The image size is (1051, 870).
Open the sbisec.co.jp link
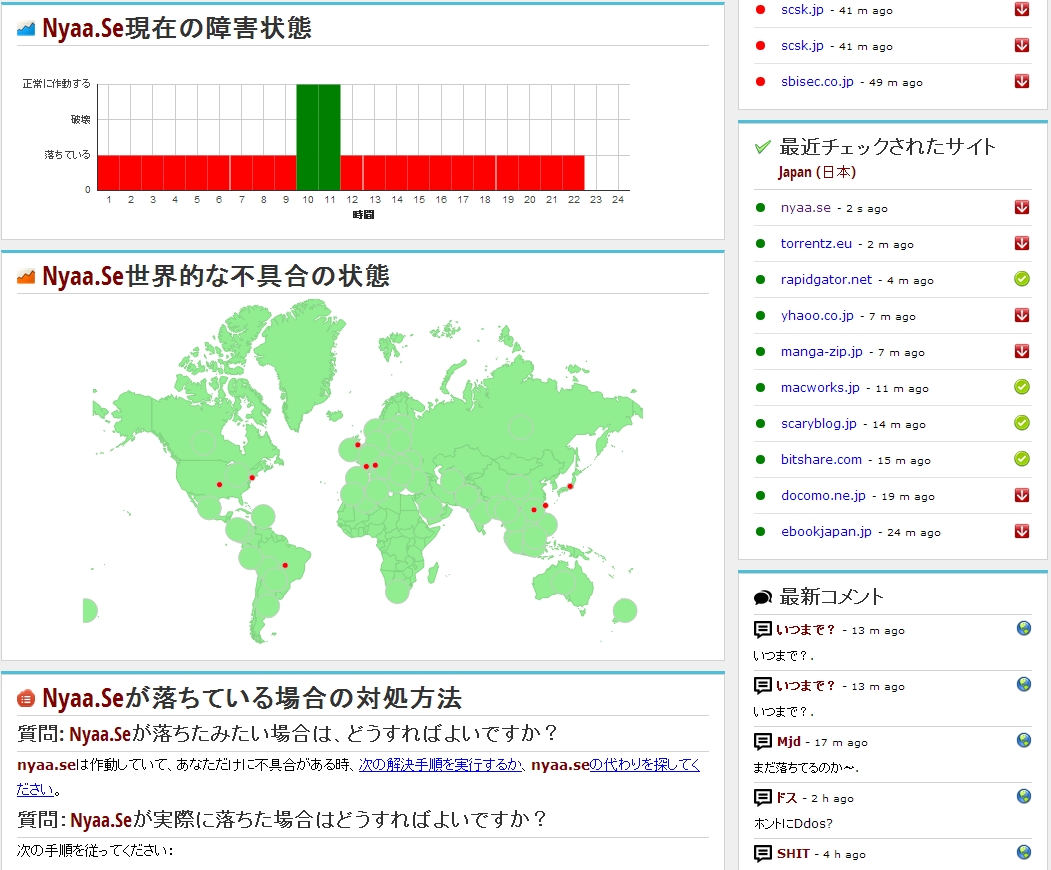[x=817, y=82]
